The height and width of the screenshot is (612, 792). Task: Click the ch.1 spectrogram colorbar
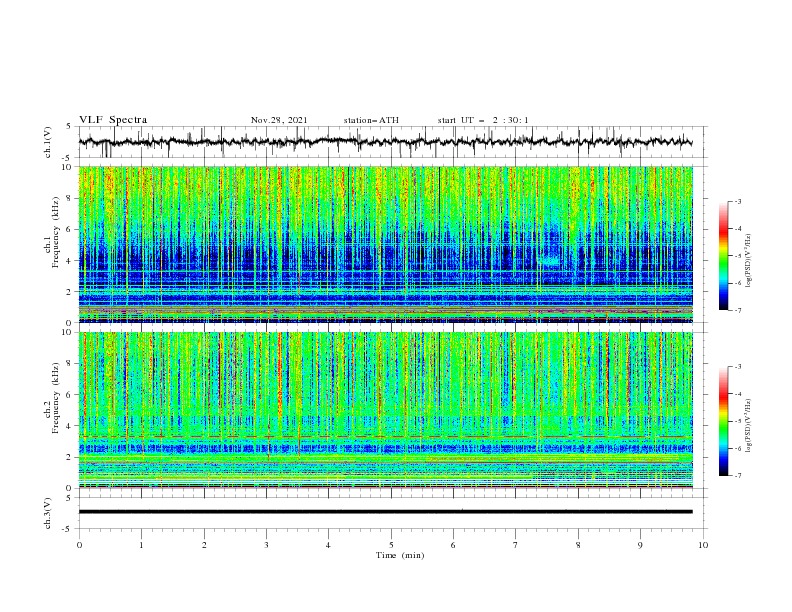point(723,256)
